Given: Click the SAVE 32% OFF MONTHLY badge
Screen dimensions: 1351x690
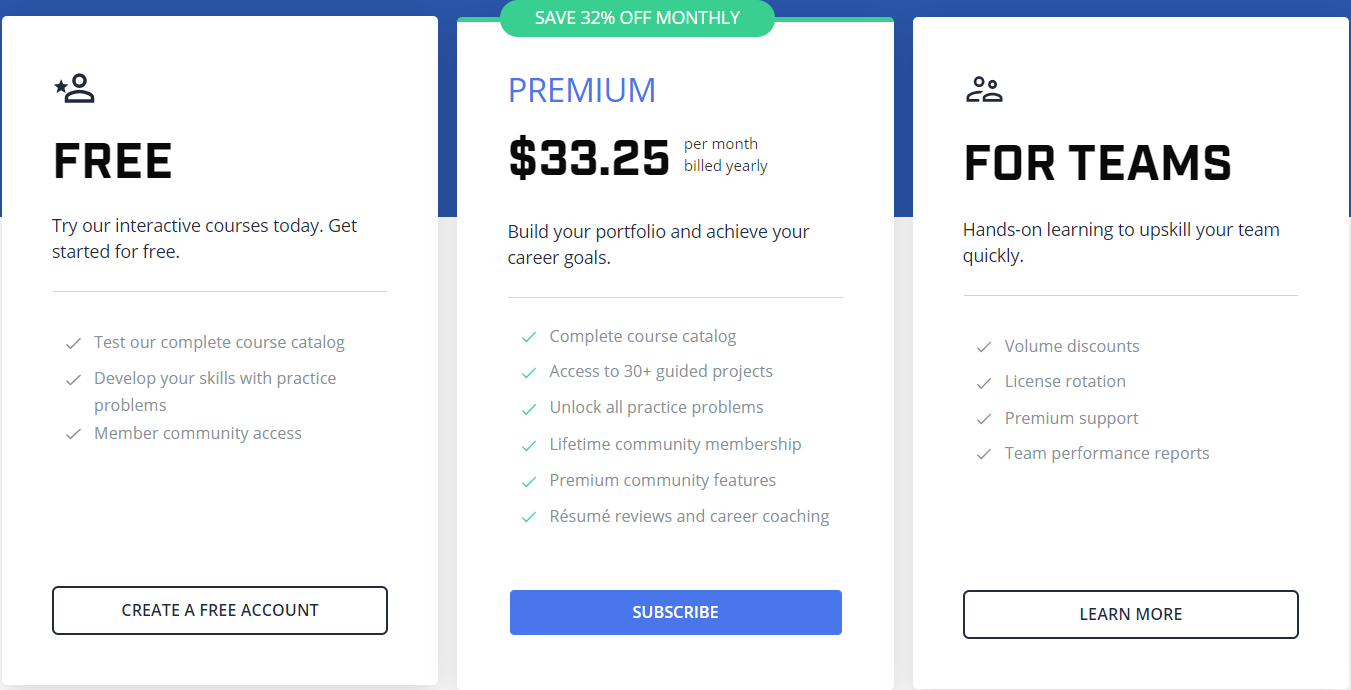Looking at the screenshot, I should tap(637, 18).
